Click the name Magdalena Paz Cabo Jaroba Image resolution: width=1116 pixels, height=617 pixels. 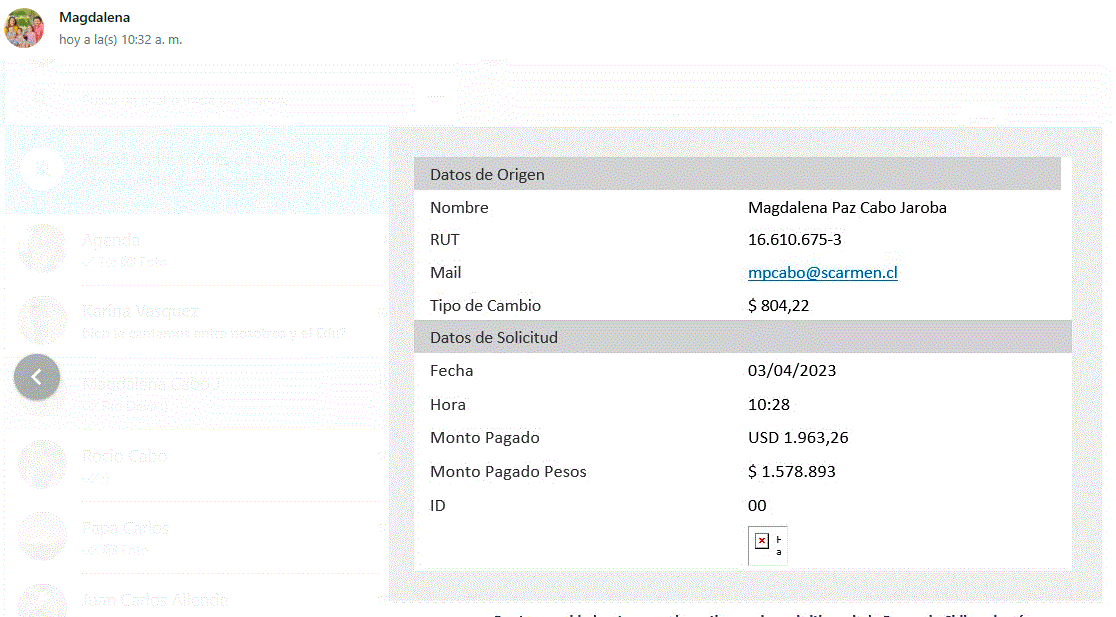click(x=846, y=208)
